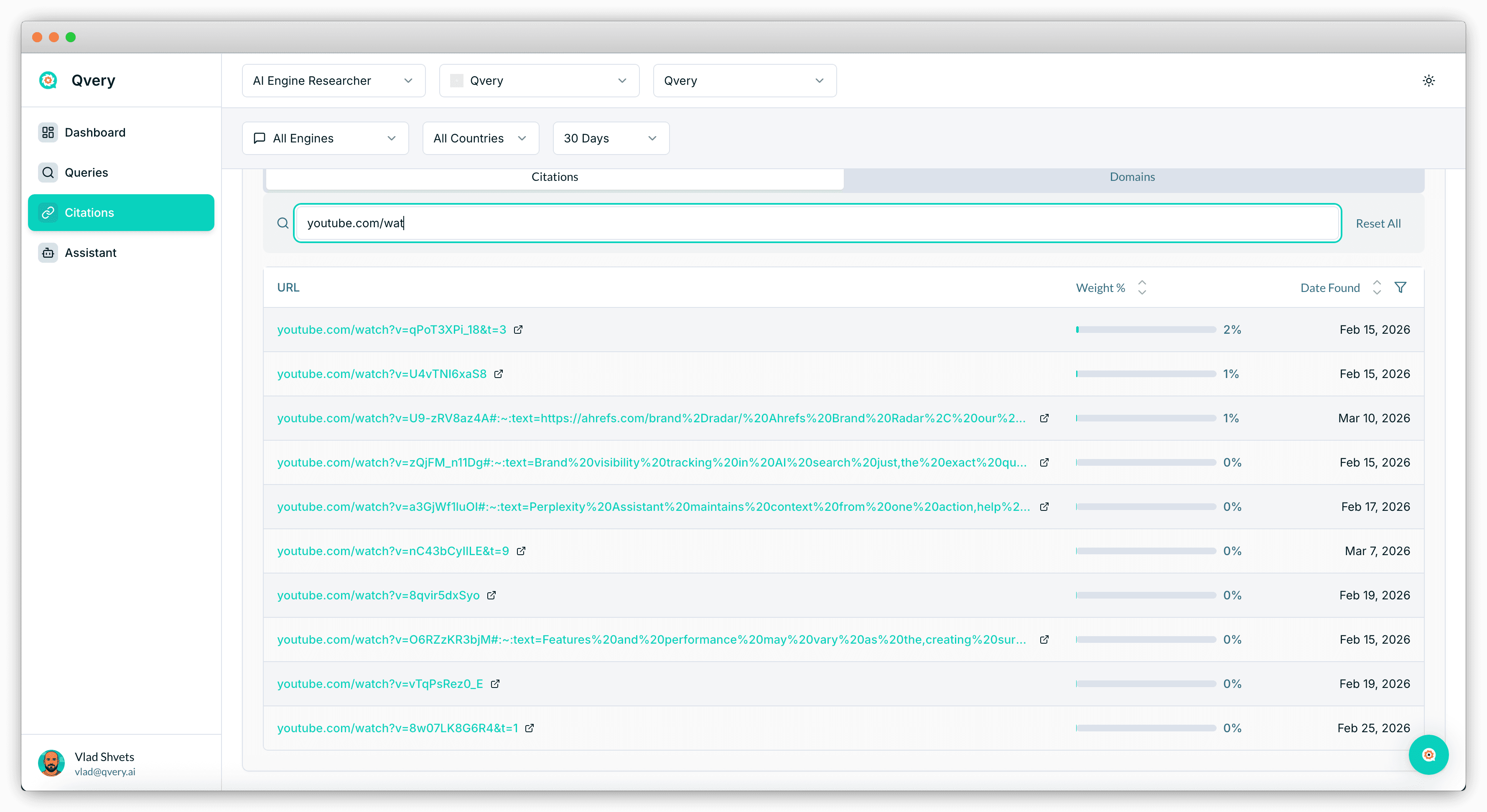1487x812 pixels.
Task: Open the All Countries dropdown
Action: click(480, 139)
